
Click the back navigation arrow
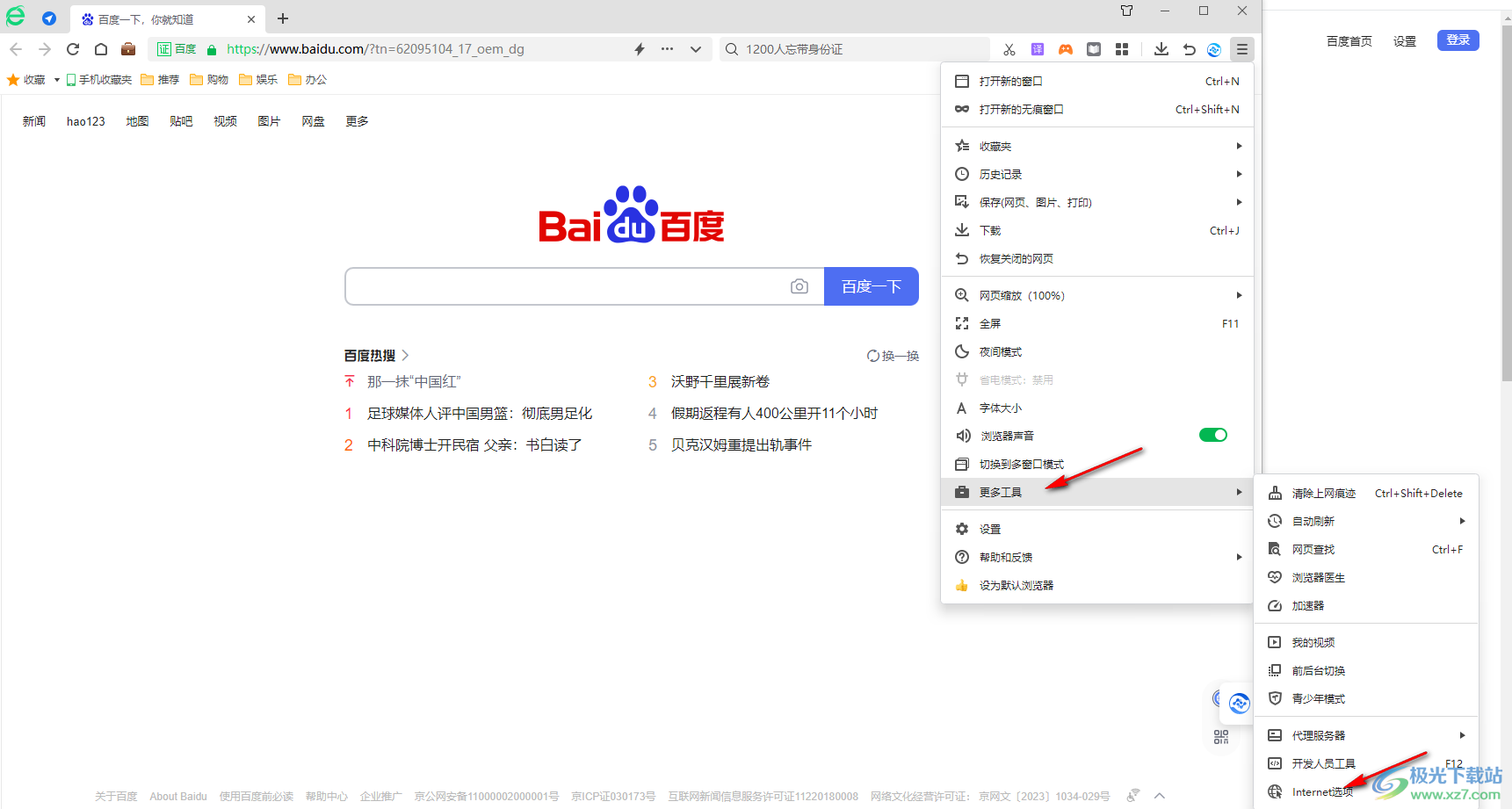16,49
